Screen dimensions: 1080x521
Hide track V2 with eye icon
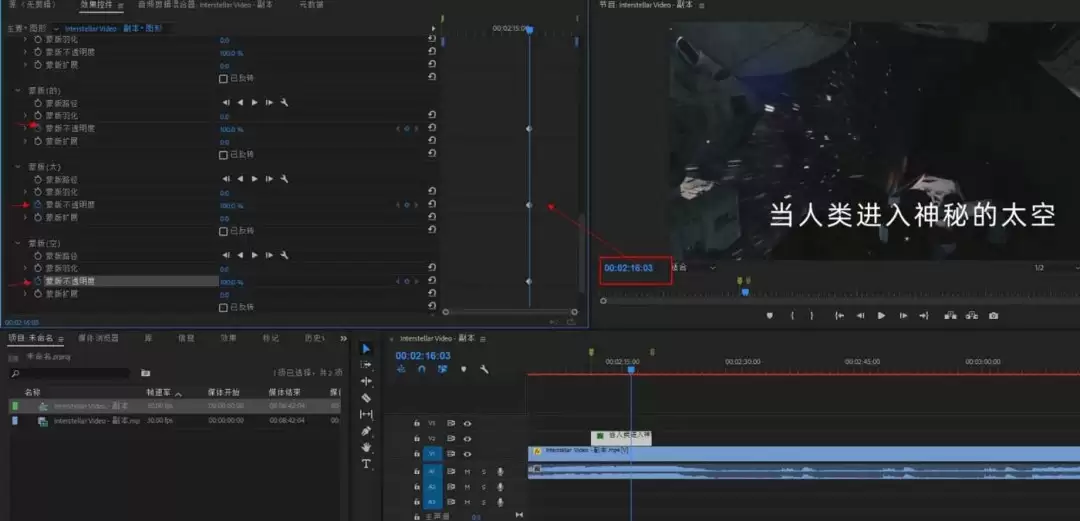tap(467, 438)
